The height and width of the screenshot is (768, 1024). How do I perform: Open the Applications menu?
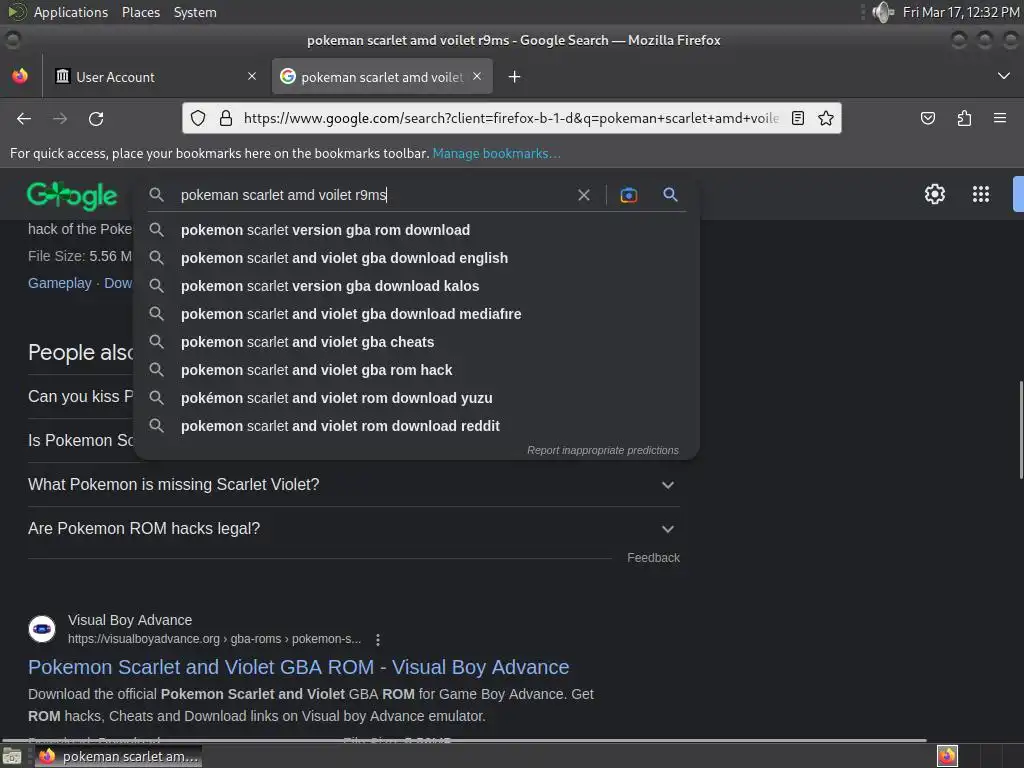tap(71, 12)
